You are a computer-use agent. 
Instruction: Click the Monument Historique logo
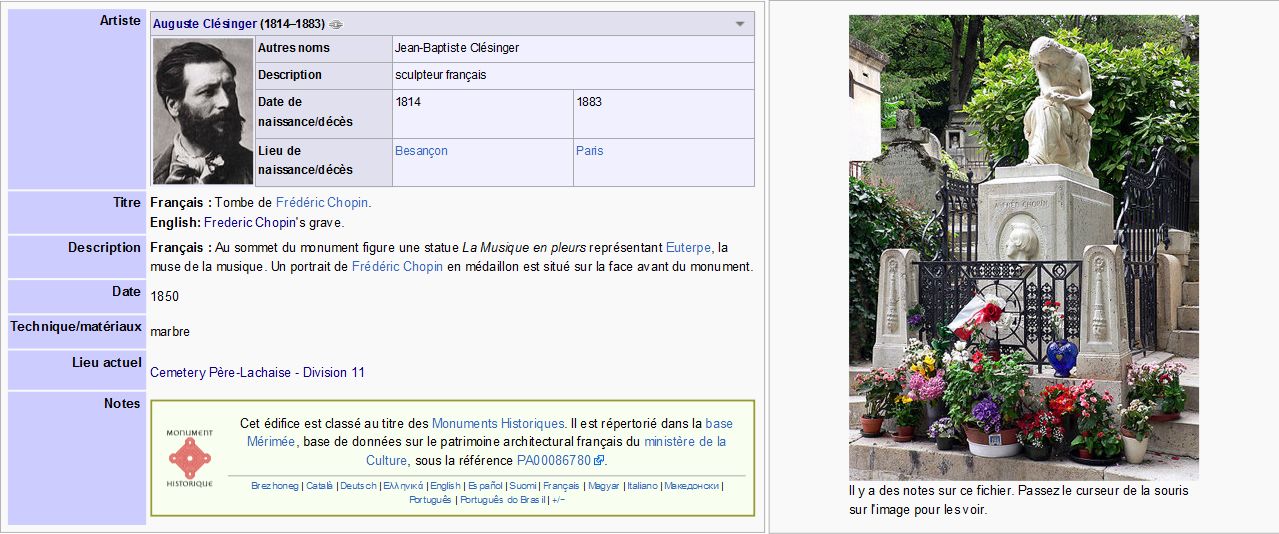[189, 458]
